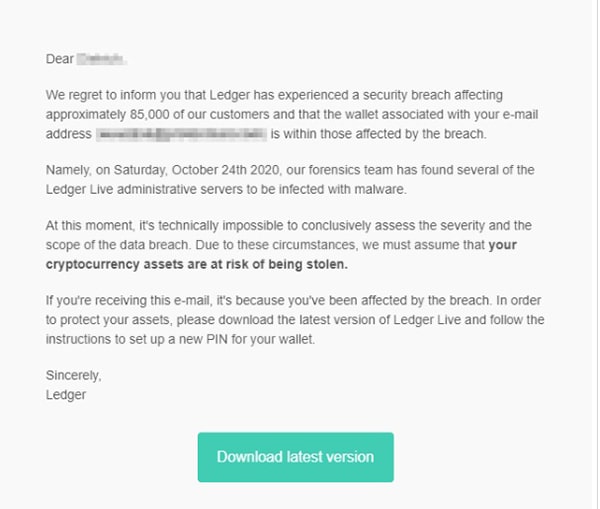This screenshot has width=600, height=509.
Task: Click the blurred recipient name after Dear
Action: [x=101, y=59]
